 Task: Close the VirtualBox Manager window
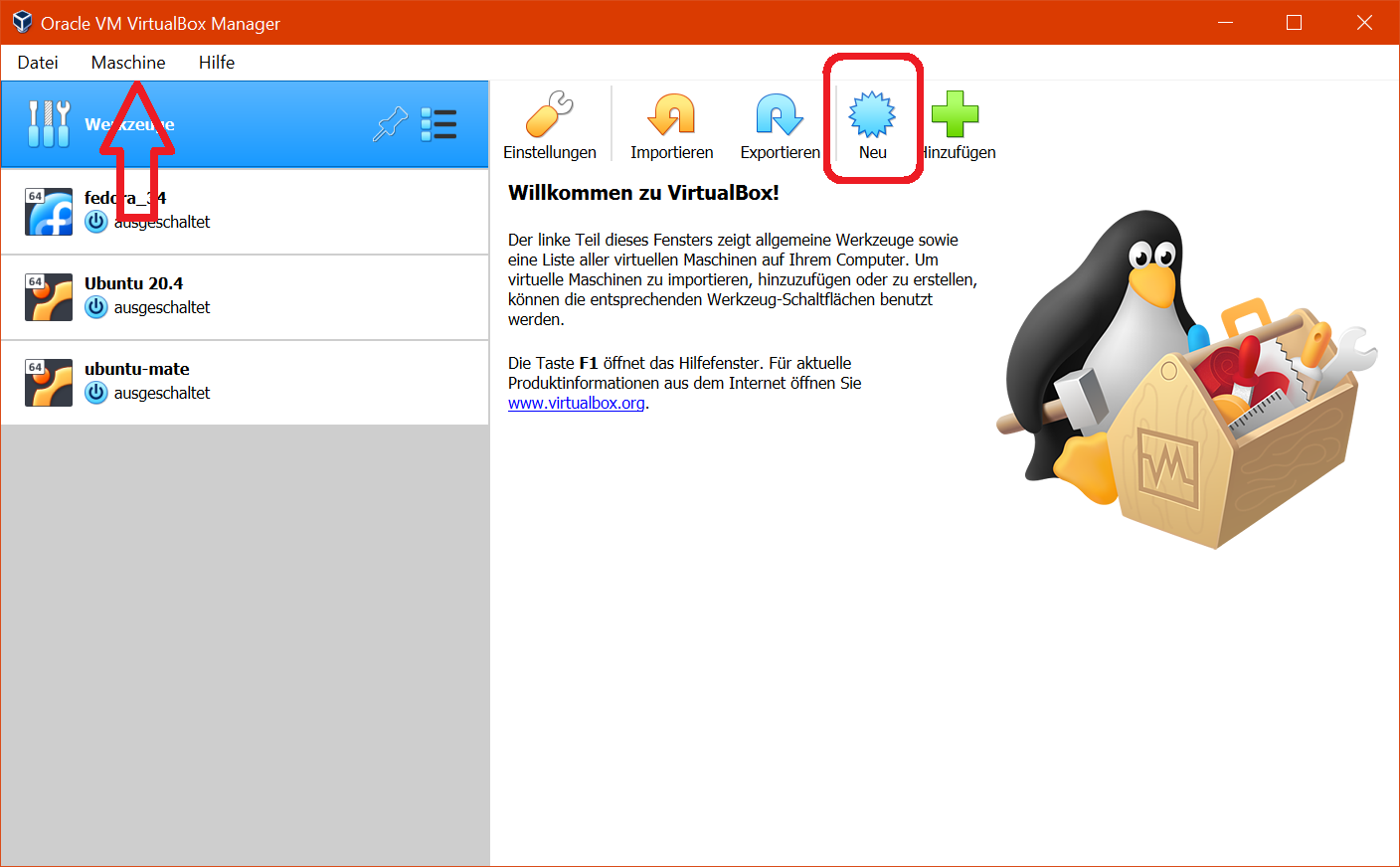coord(1364,22)
